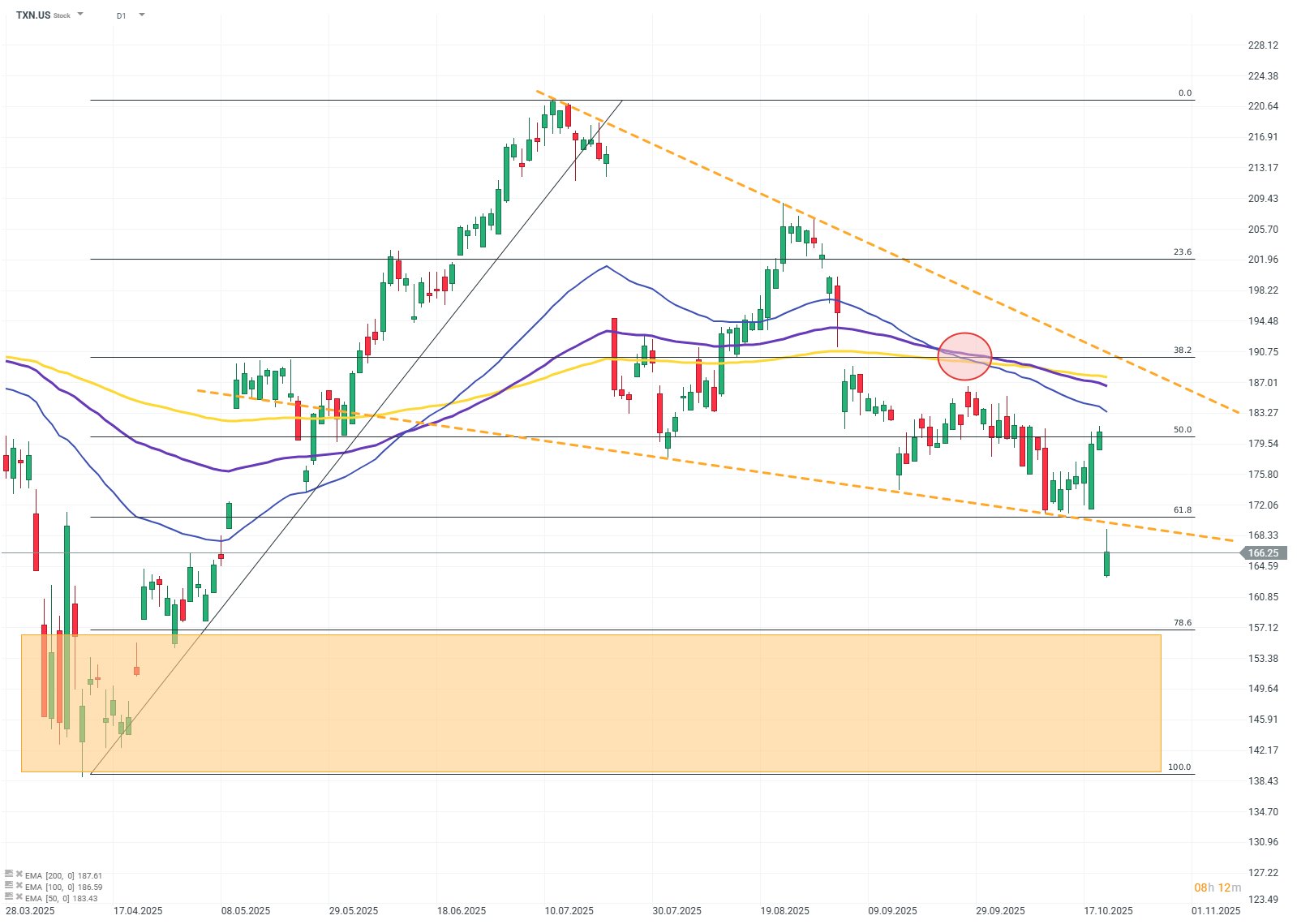This screenshot has height=924, width=1297.
Task: Open settings for the EMA 100 indicator
Action: [x=9, y=886]
